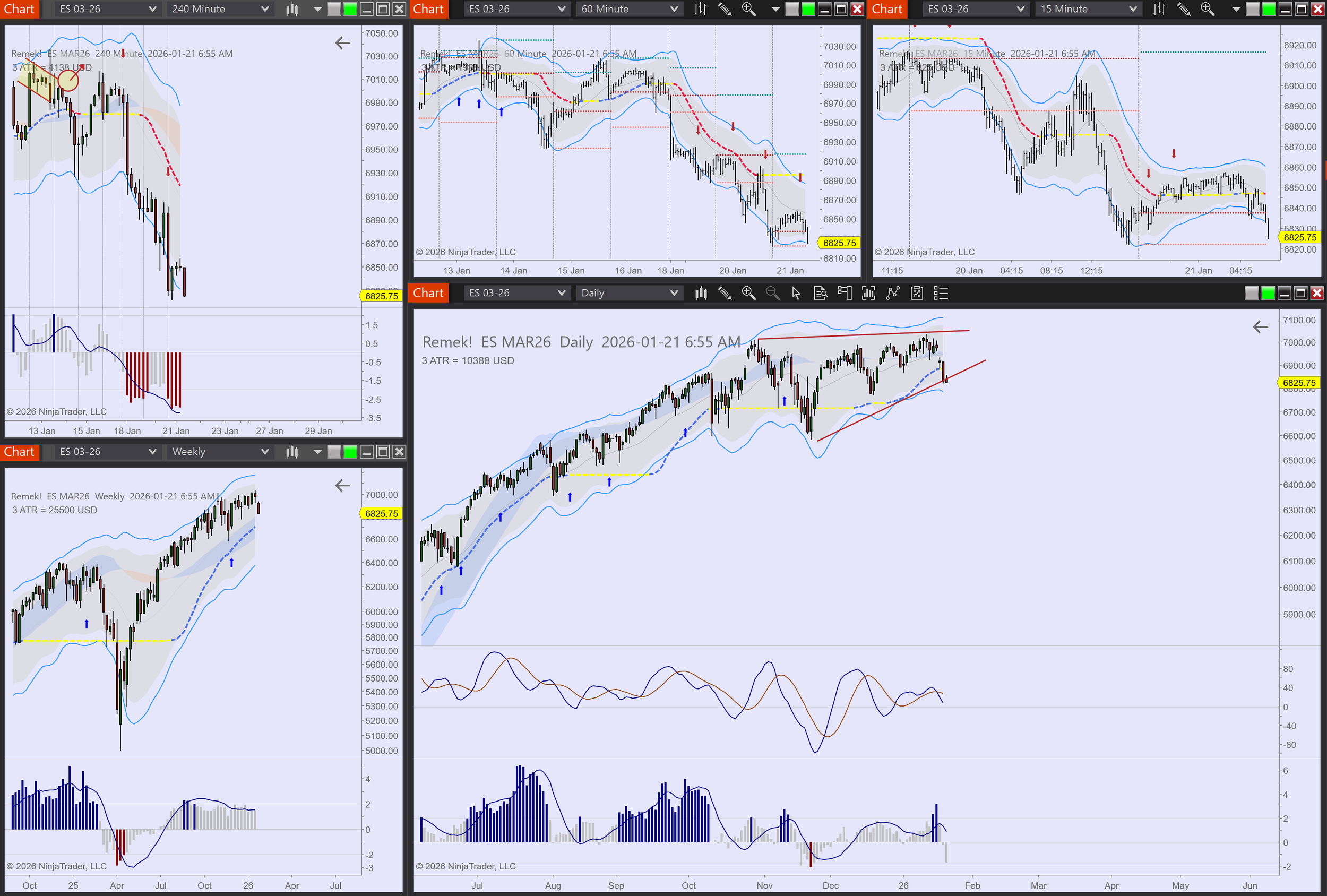Select the cursor pointer tool on Daily chart
1327x896 pixels.
[796, 293]
